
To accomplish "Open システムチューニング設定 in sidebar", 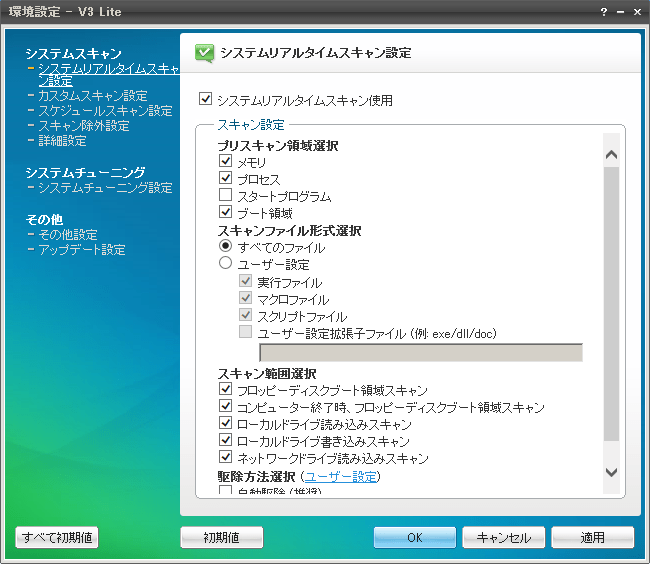I will pyautogui.click(x=105, y=188).
